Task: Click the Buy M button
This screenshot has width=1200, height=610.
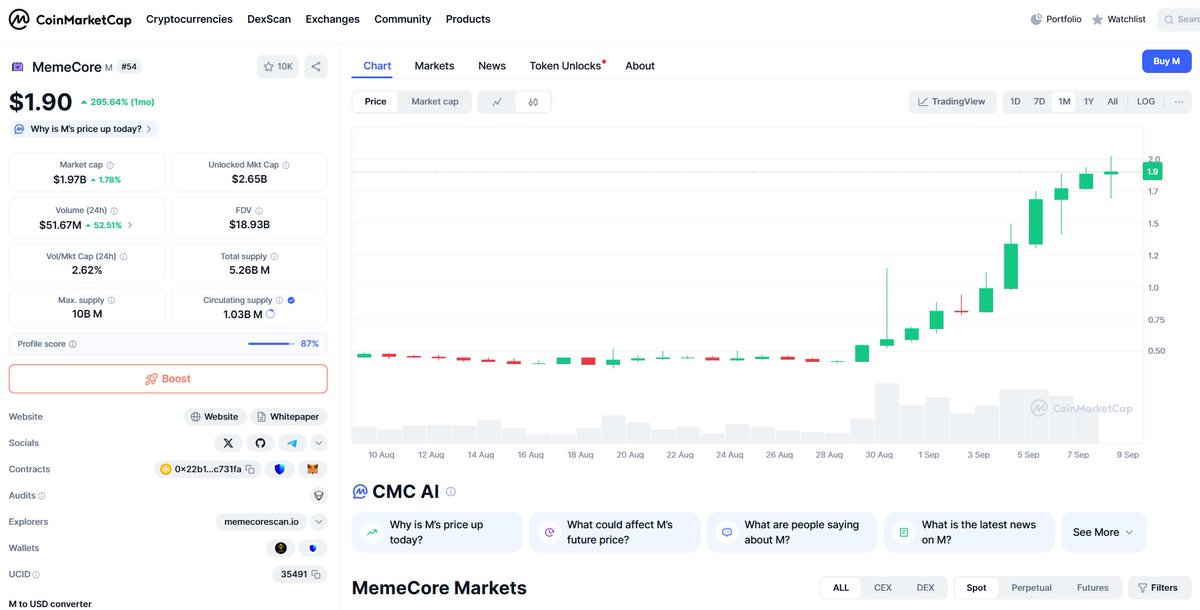Action: click(1167, 61)
